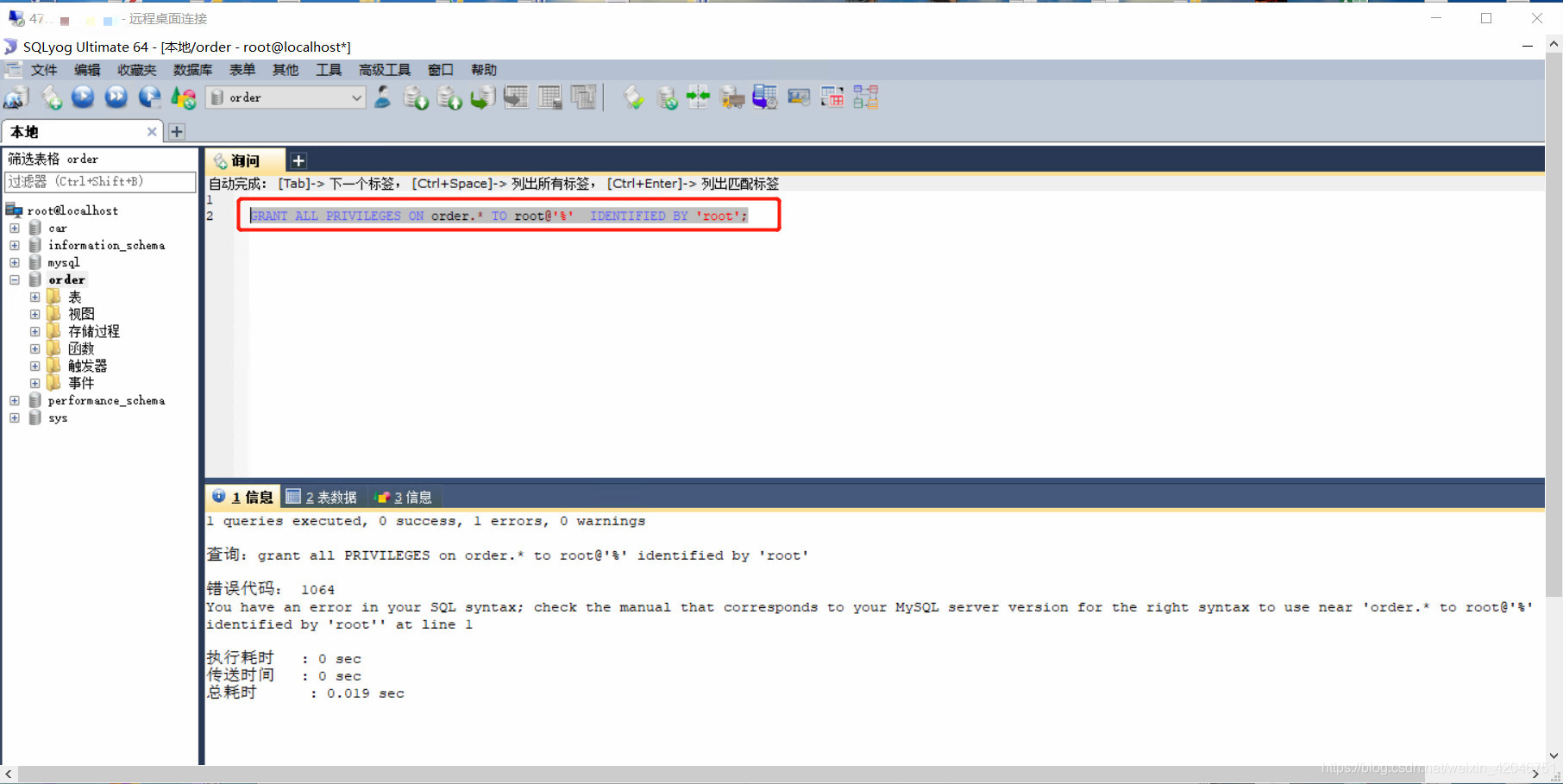Select the car database in tree
Image resolution: width=1563 pixels, height=784 pixels.
tap(58, 229)
